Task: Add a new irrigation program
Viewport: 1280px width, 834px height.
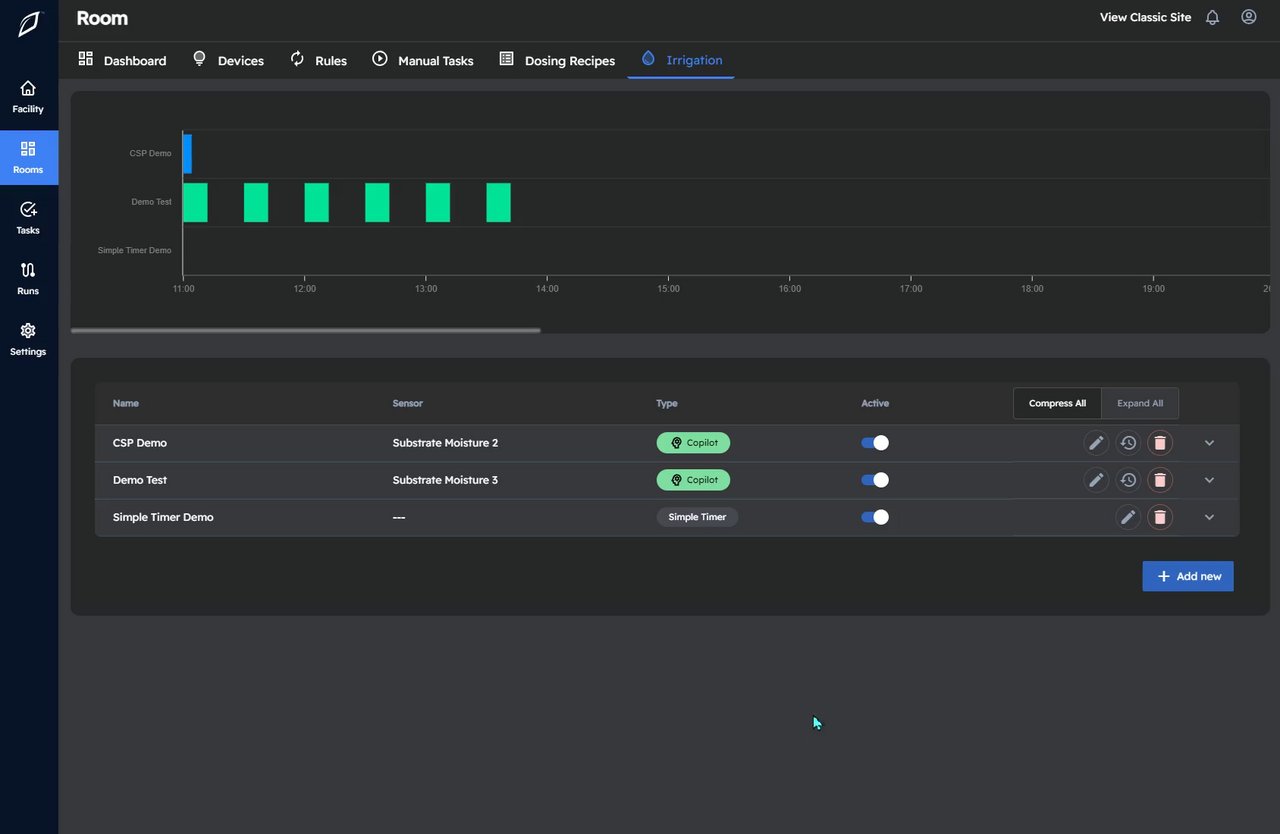Action: tap(1188, 576)
